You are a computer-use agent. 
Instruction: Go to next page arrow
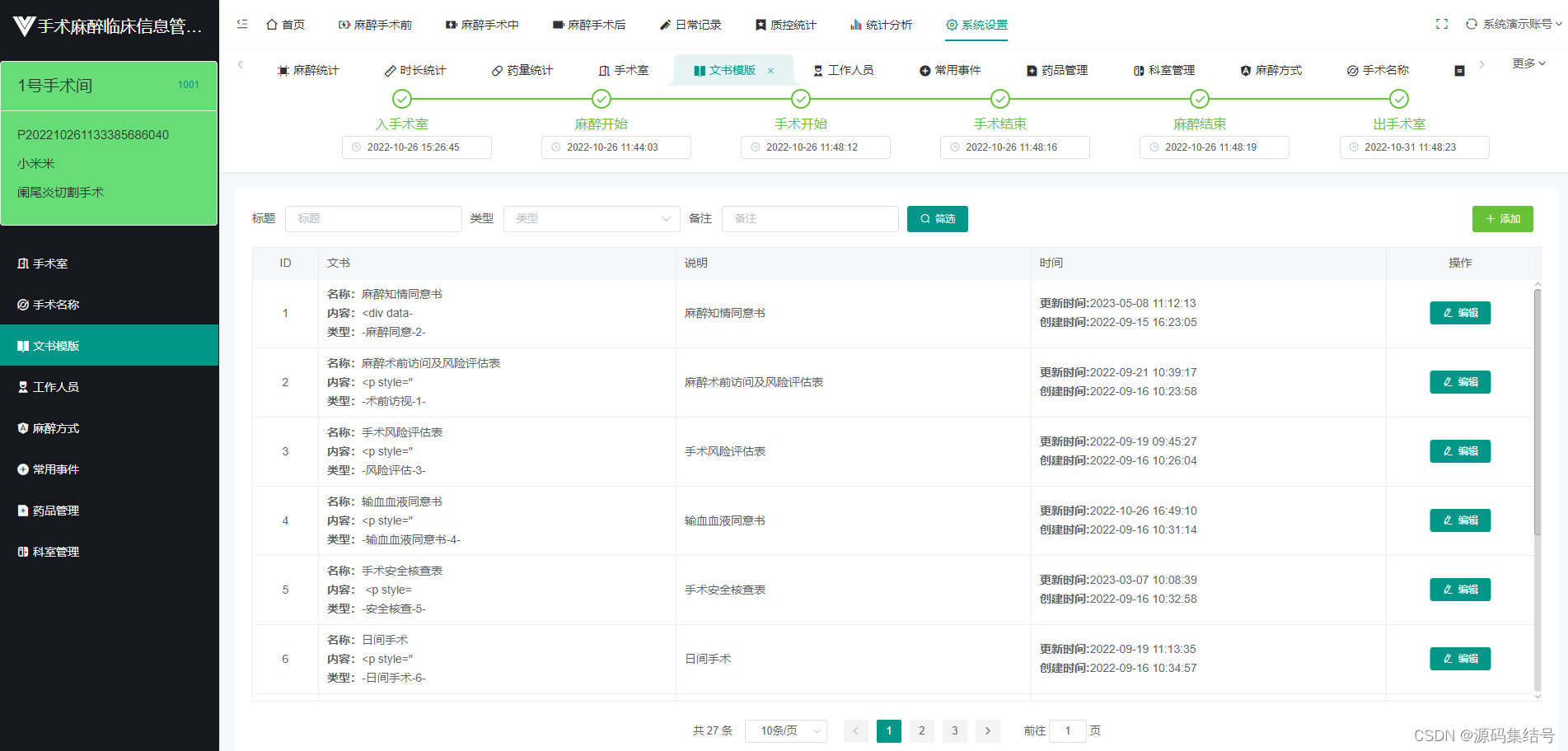[x=988, y=730]
